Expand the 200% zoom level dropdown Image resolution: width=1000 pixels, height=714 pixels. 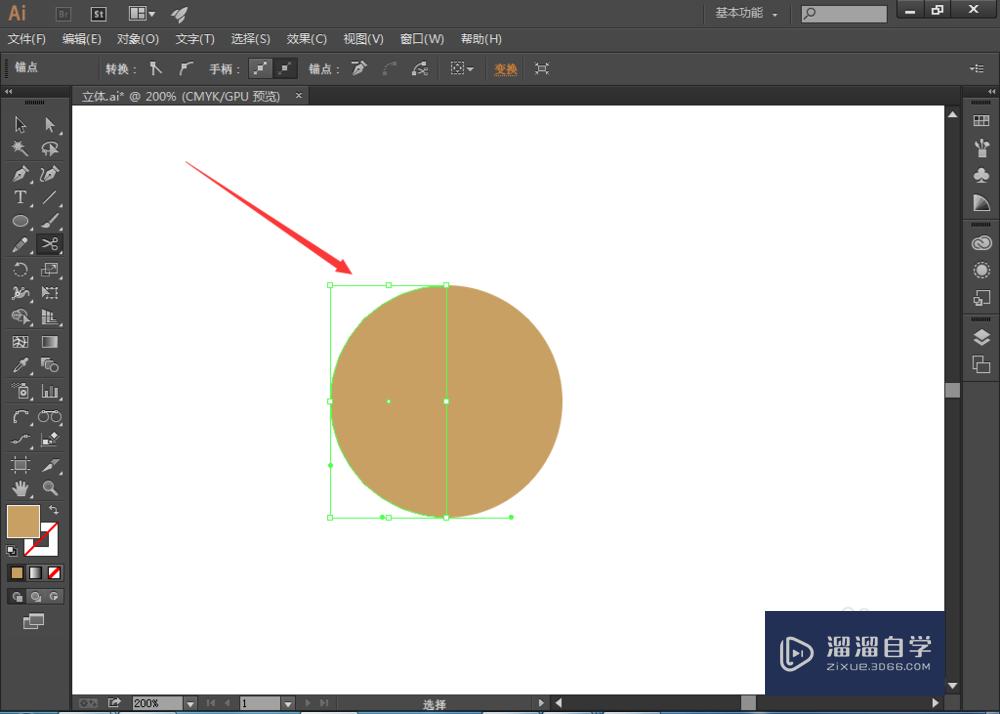[190, 704]
